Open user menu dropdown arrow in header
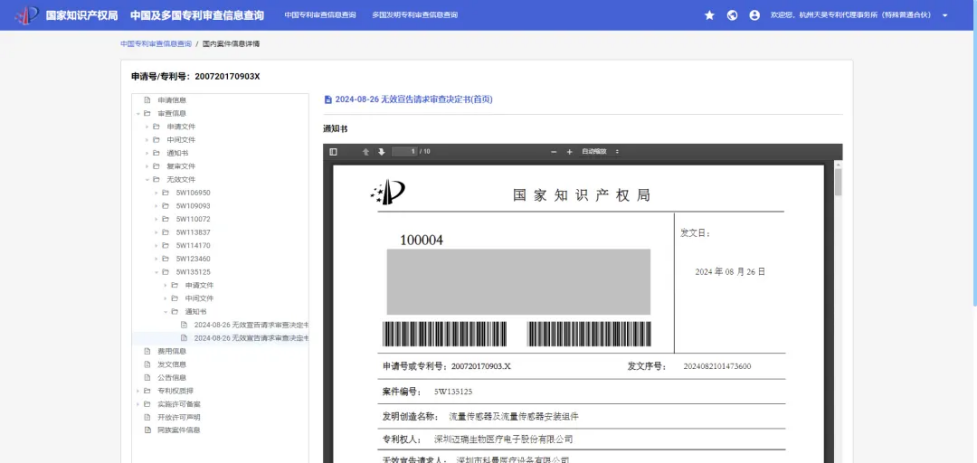977x463 pixels. (945, 16)
